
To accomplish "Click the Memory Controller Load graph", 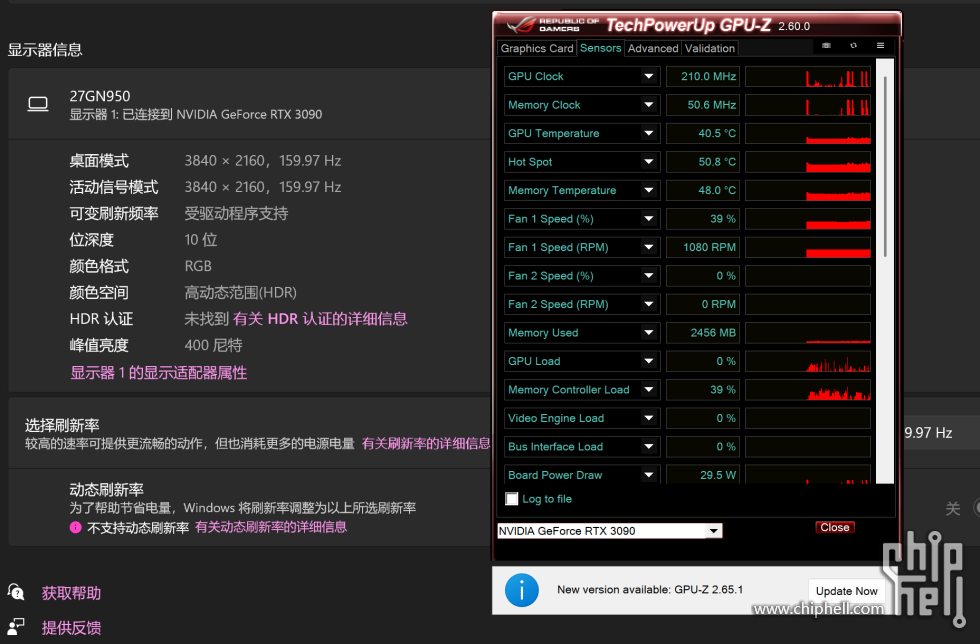I will tap(808, 390).
